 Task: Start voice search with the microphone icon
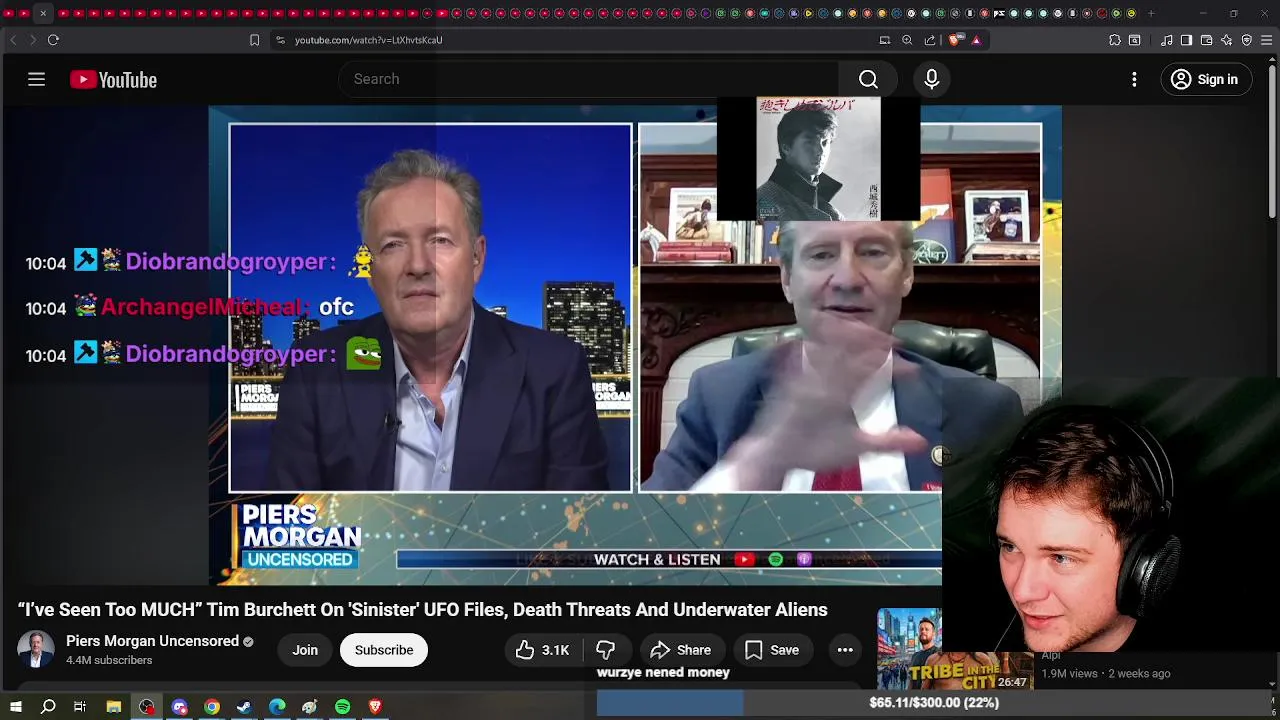pyautogui.click(x=931, y=79)
